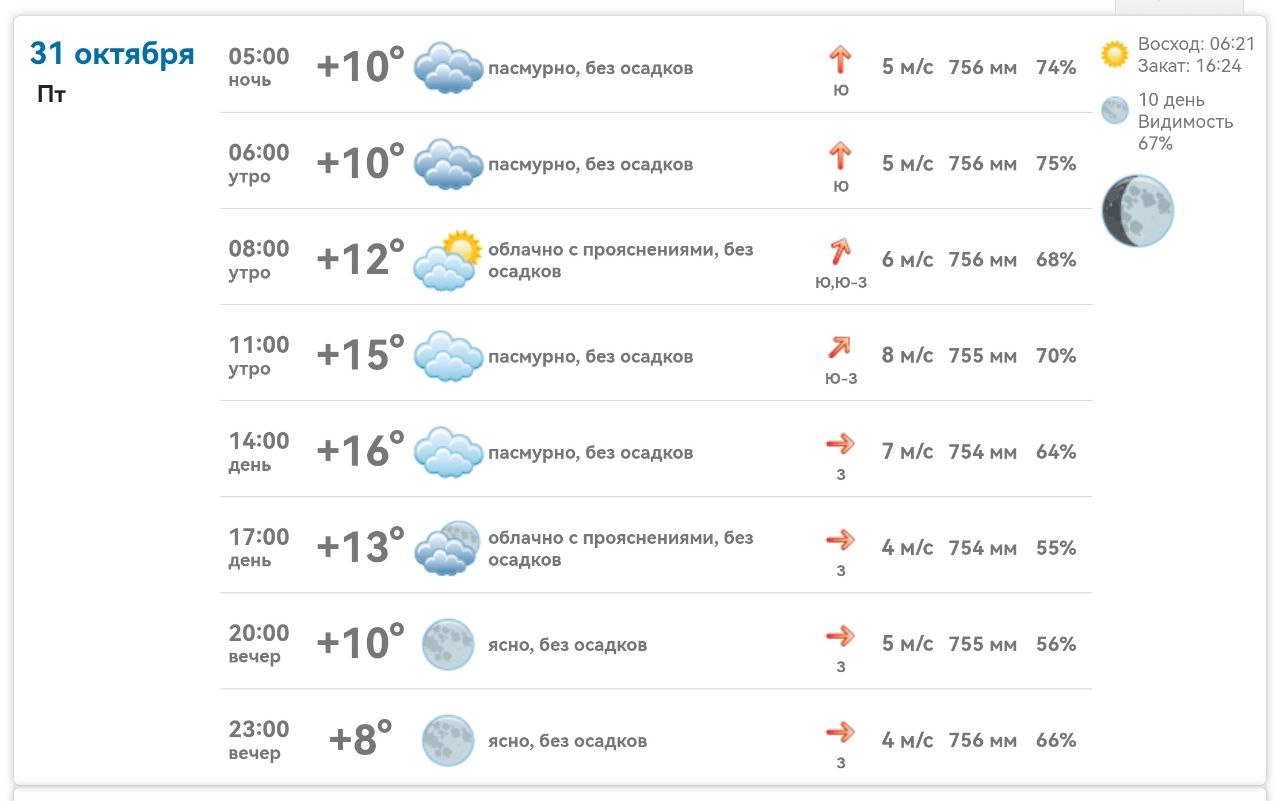1280x801 pixels.
Task: Click the 755 мм pressure at 20:00
Action: [x=982, y=644]
